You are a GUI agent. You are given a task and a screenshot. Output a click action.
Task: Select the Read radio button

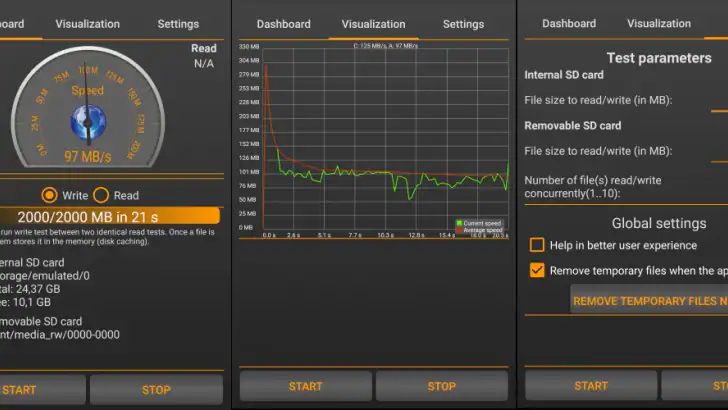coord(101,195)
